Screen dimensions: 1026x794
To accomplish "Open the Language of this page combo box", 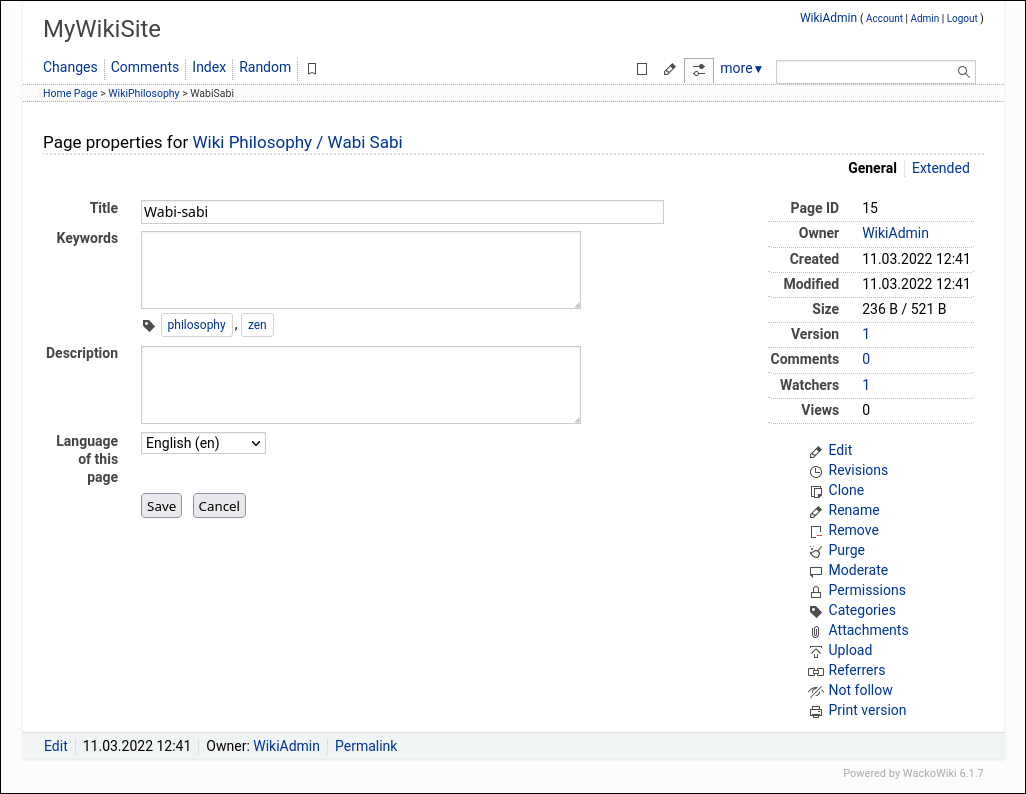I will pyautogui.click(x=203, y=443).
